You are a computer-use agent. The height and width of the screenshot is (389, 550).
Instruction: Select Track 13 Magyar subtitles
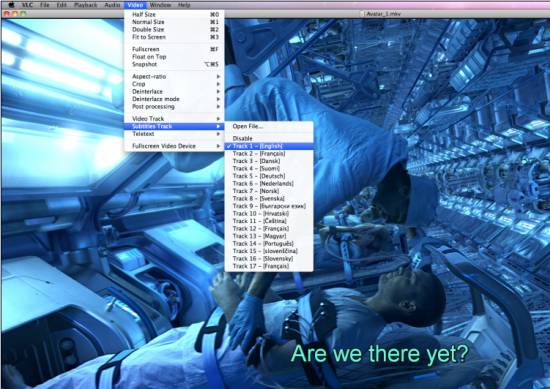tap(269, 236)
